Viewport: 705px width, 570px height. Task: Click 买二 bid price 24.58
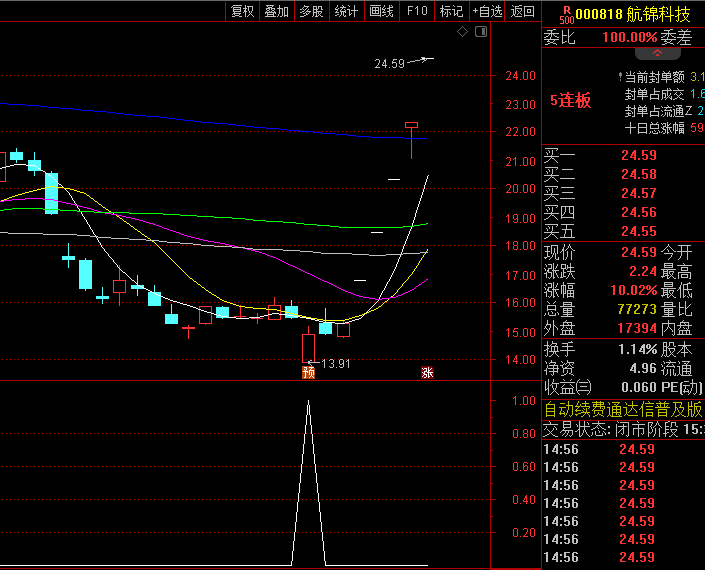[638, 174]
